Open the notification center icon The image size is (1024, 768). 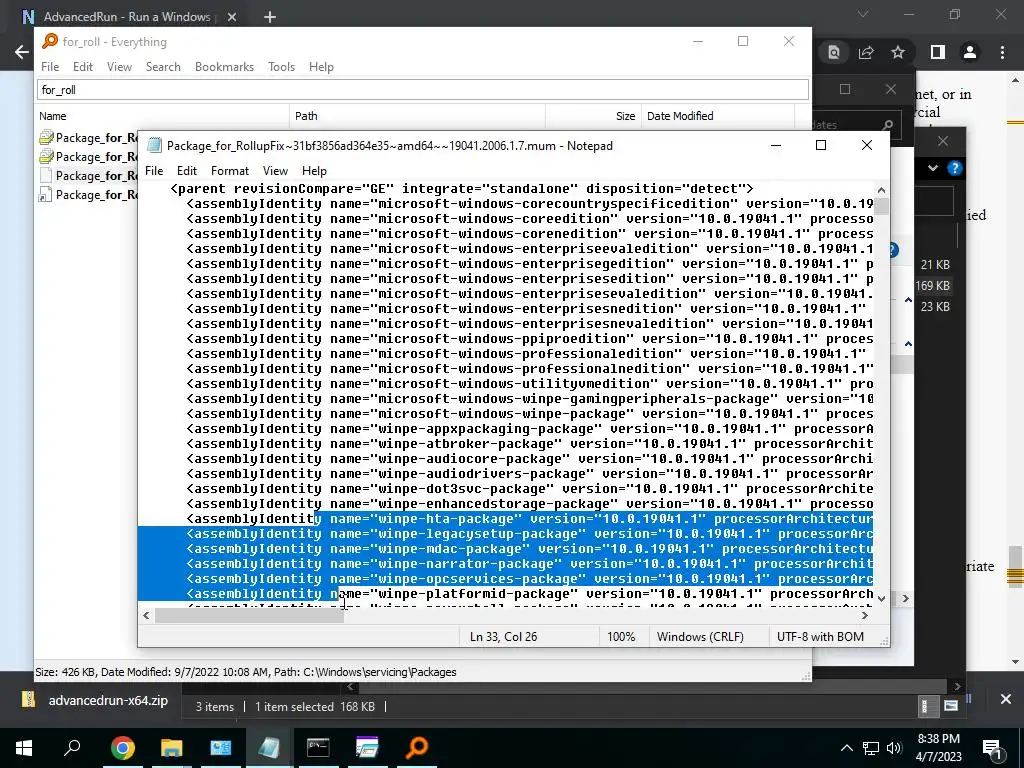point(992,748)
